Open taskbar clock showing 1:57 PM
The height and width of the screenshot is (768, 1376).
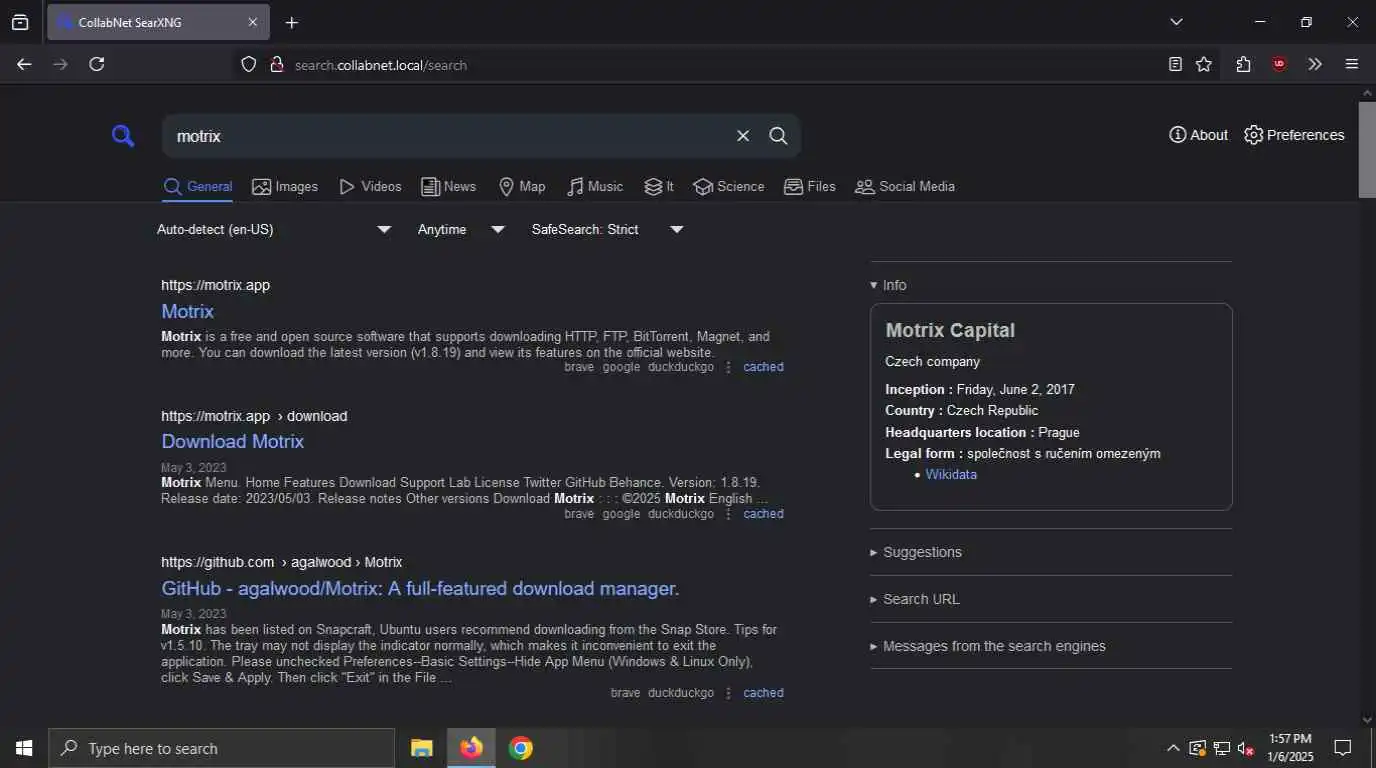pos(1289,748)
